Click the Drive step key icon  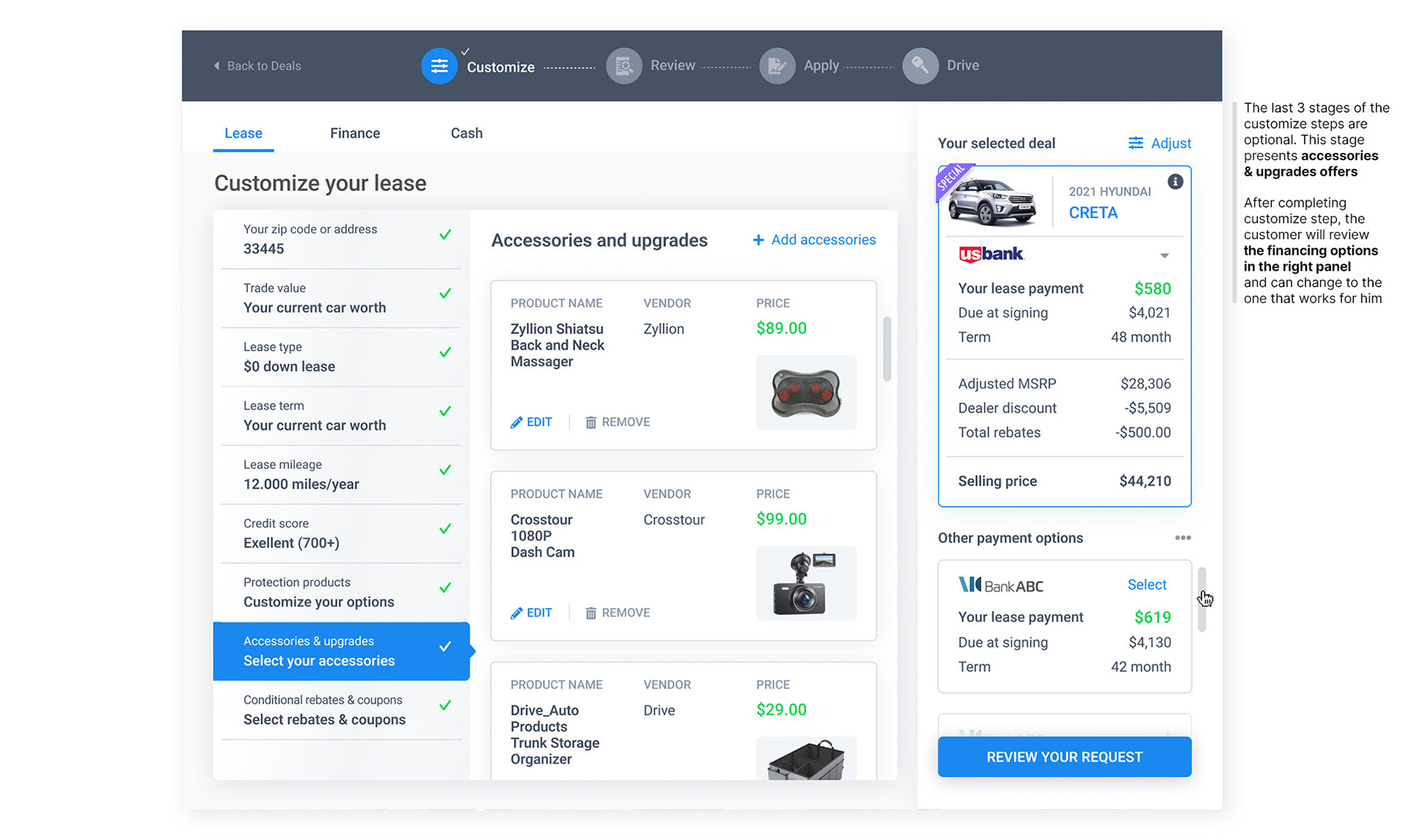tap(920, 67)
